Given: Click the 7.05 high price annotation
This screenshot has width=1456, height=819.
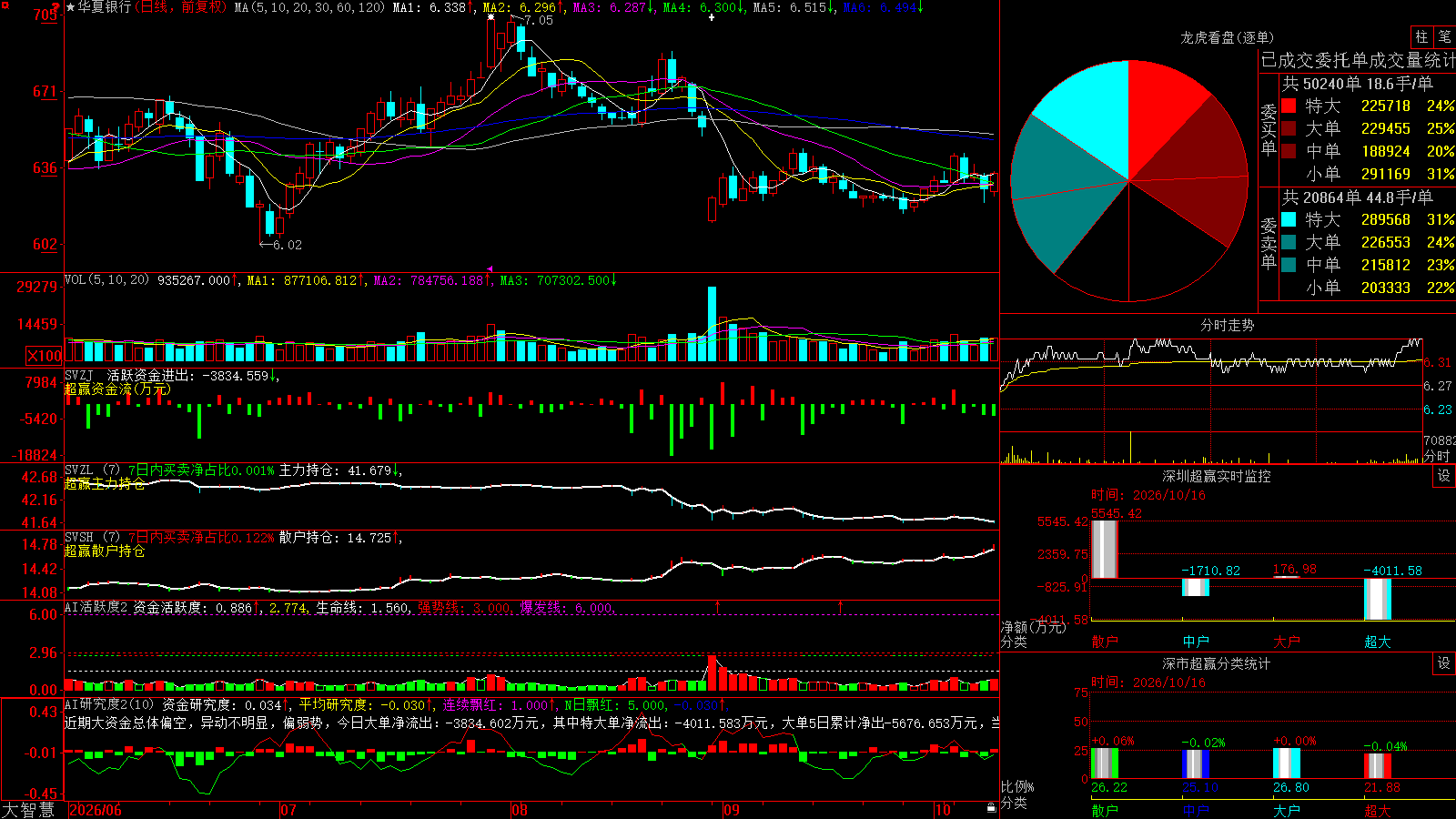Looking at the screenshot, I should (x=538, y=20).
